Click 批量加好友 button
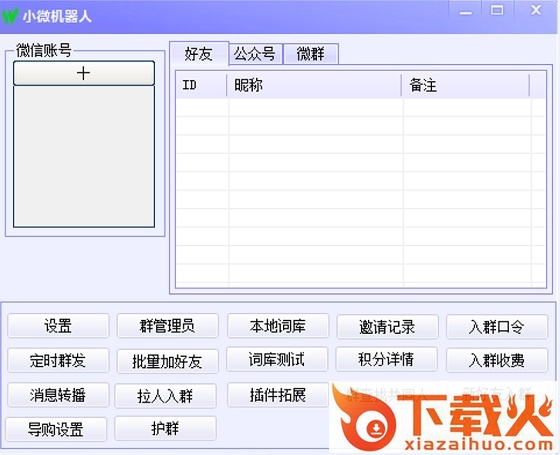This screenshot has height=455, width=560. coord(168,361)
